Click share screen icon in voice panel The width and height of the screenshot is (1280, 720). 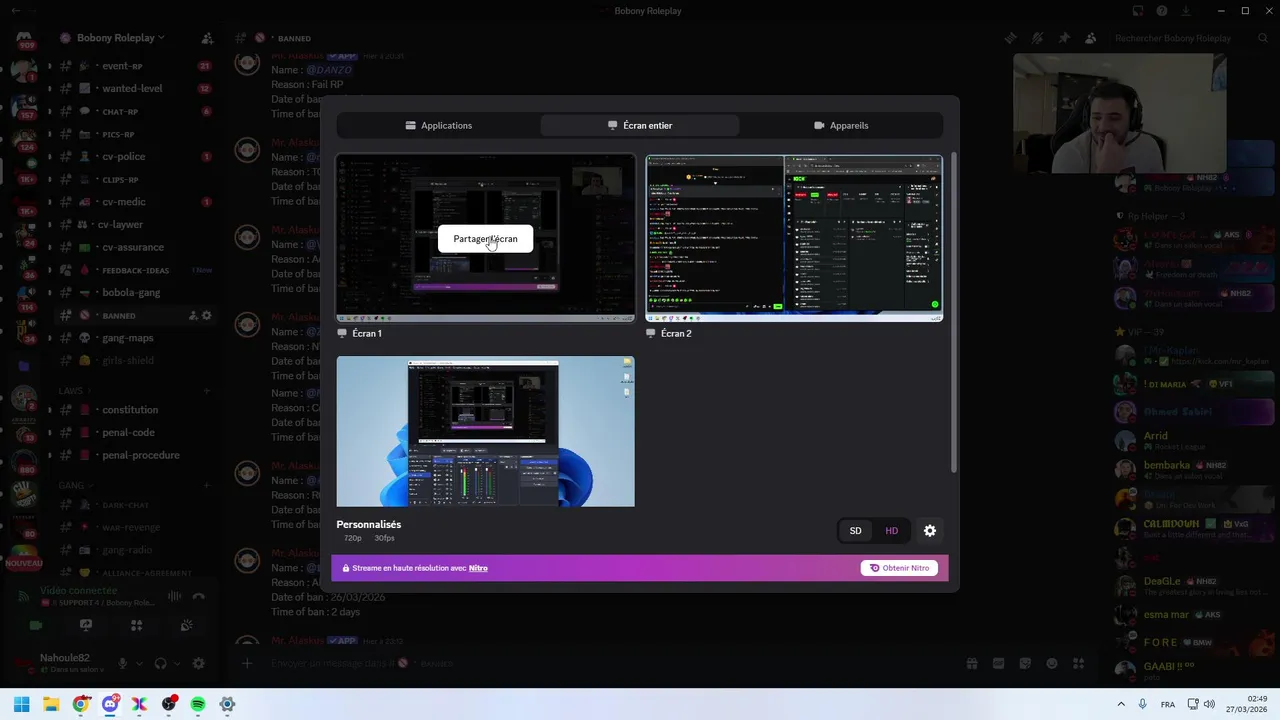[86, 625]
